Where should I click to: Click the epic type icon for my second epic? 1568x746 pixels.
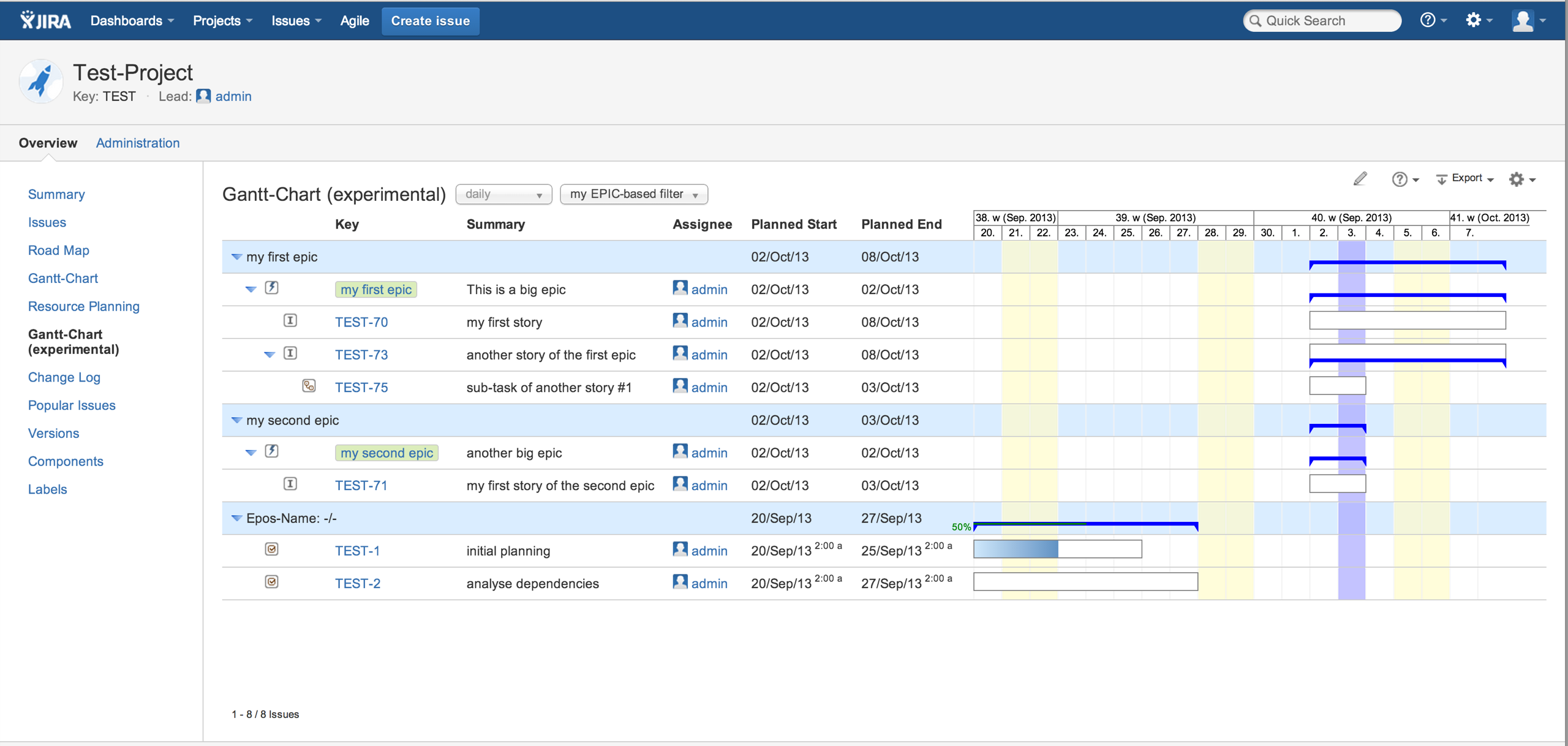(271, 451)
